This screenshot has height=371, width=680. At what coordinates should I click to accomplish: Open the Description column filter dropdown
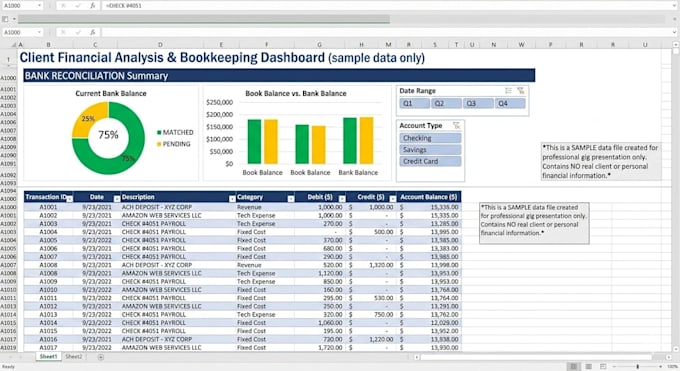[x=232, y=198]
